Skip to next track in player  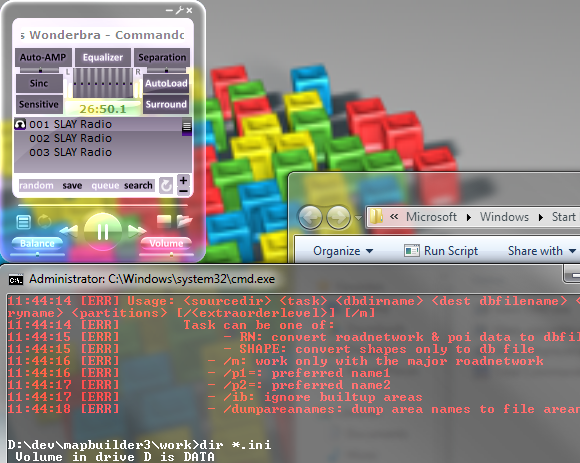137,231
